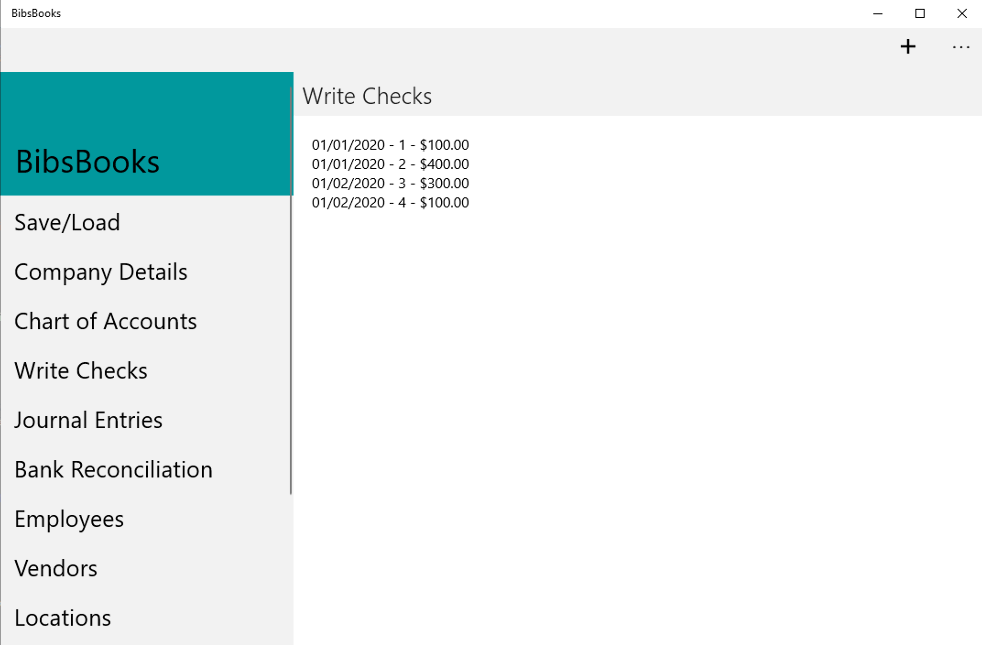Open the Employees section
Screen dimensions: 982x645
69,519
